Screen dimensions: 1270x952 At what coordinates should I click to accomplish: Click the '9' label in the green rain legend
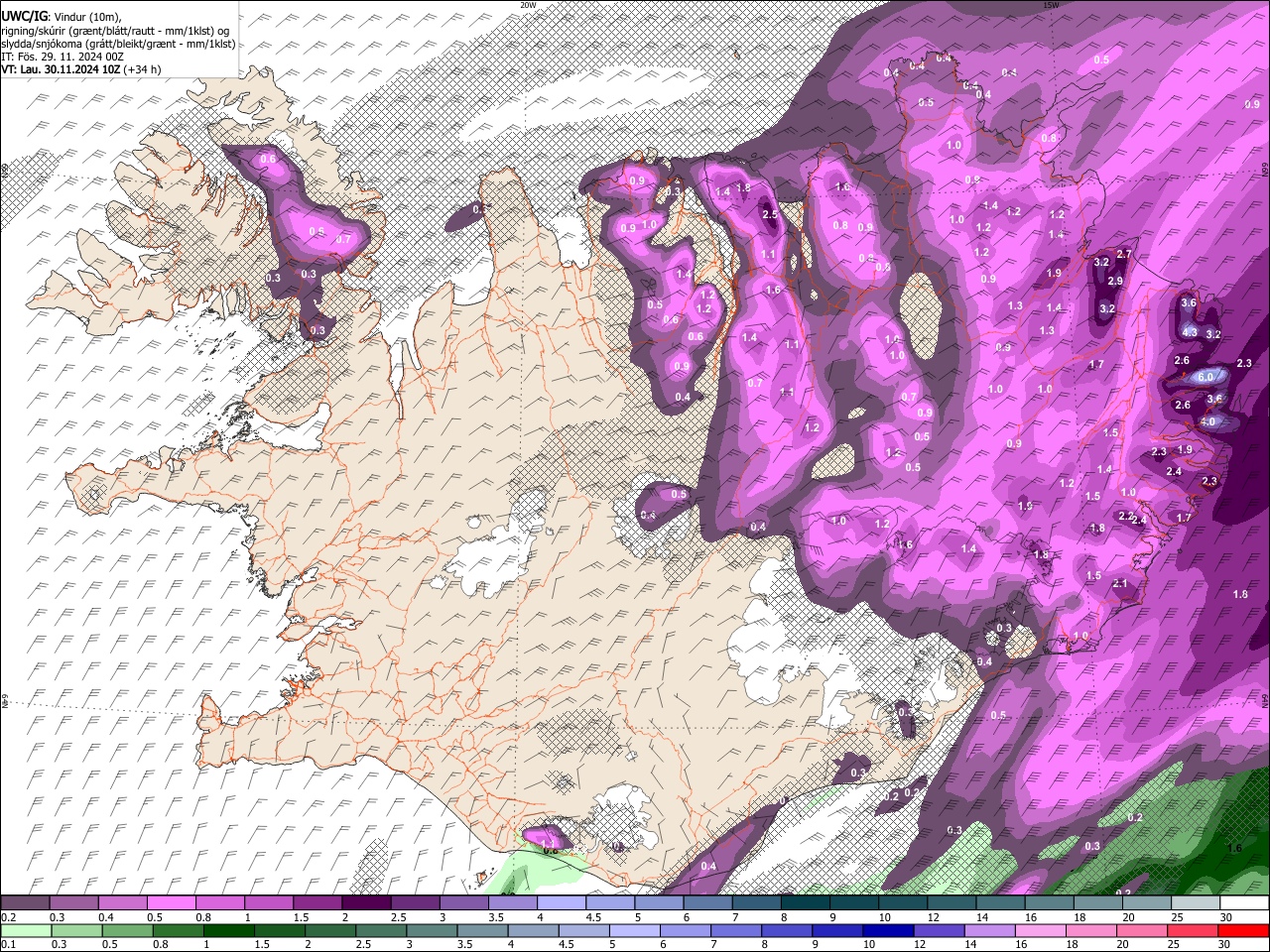click(x=815, y=945)
